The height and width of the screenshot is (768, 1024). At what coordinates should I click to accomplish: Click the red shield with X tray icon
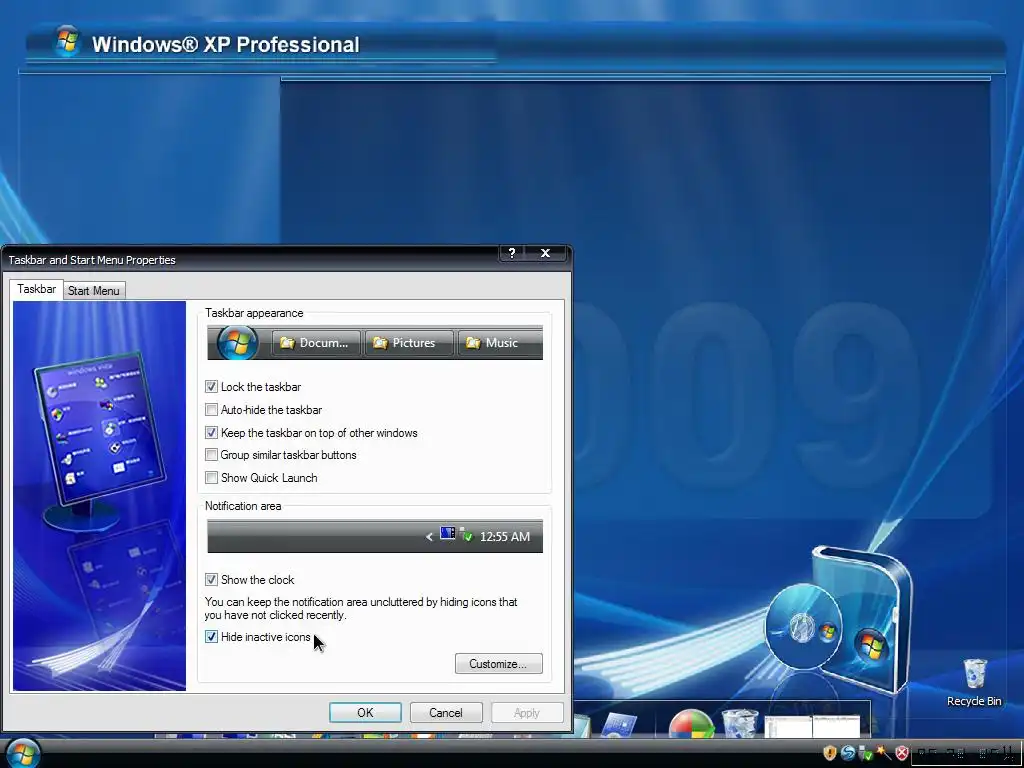[x=902, y=753]
